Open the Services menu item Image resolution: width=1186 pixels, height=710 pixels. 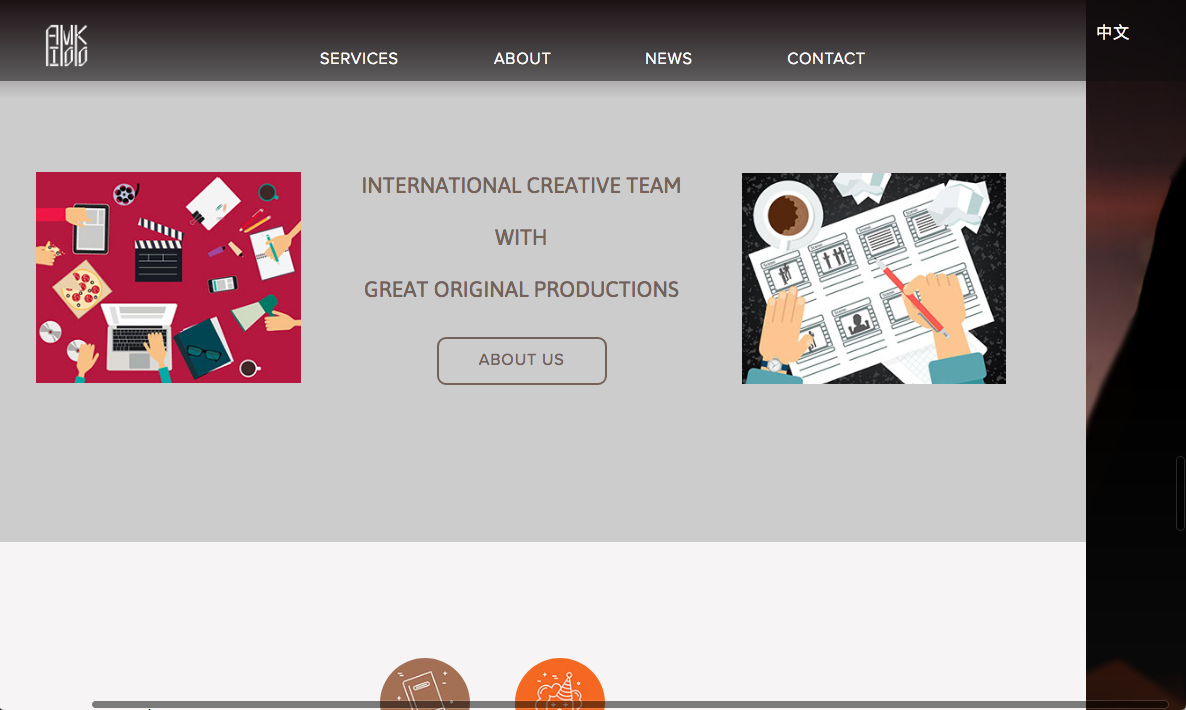pyautogui.click(x=359, y=58)
